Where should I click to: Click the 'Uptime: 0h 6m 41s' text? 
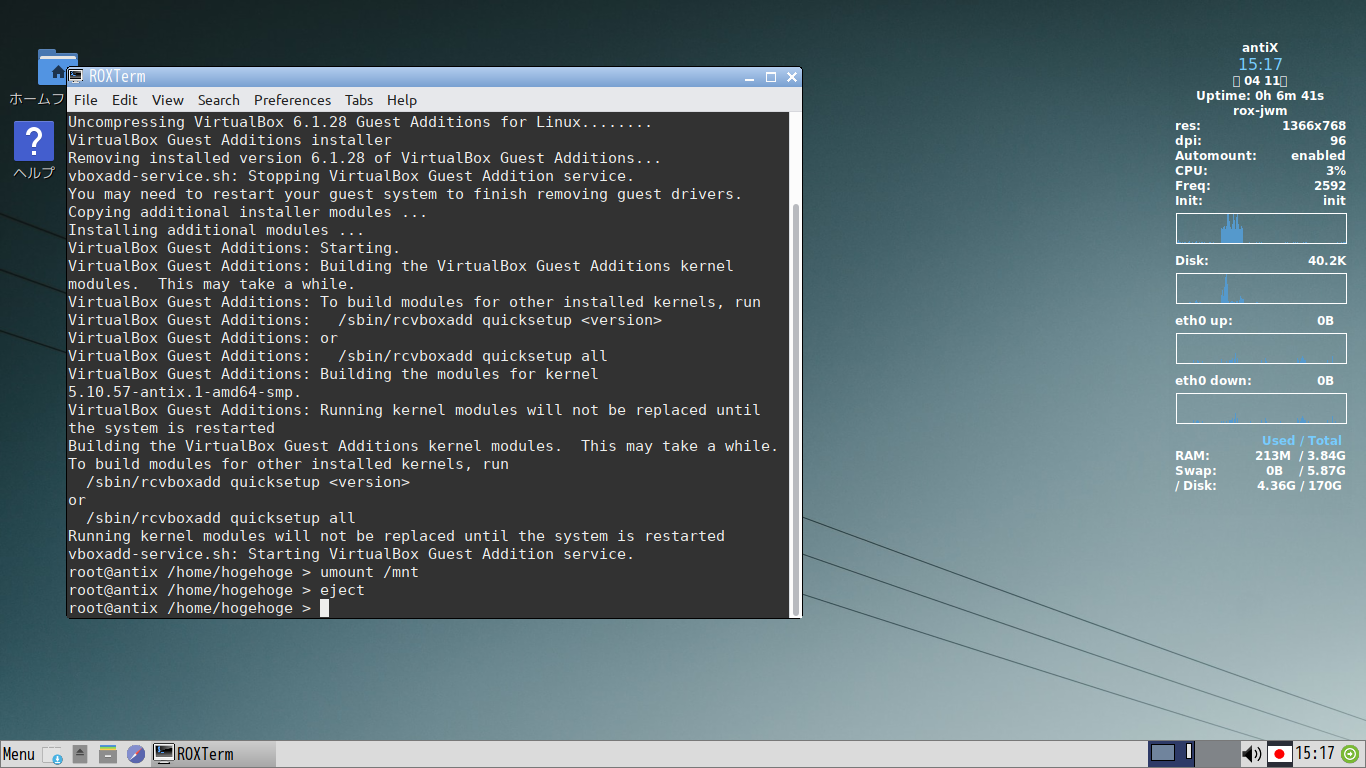coord(1260,96)
